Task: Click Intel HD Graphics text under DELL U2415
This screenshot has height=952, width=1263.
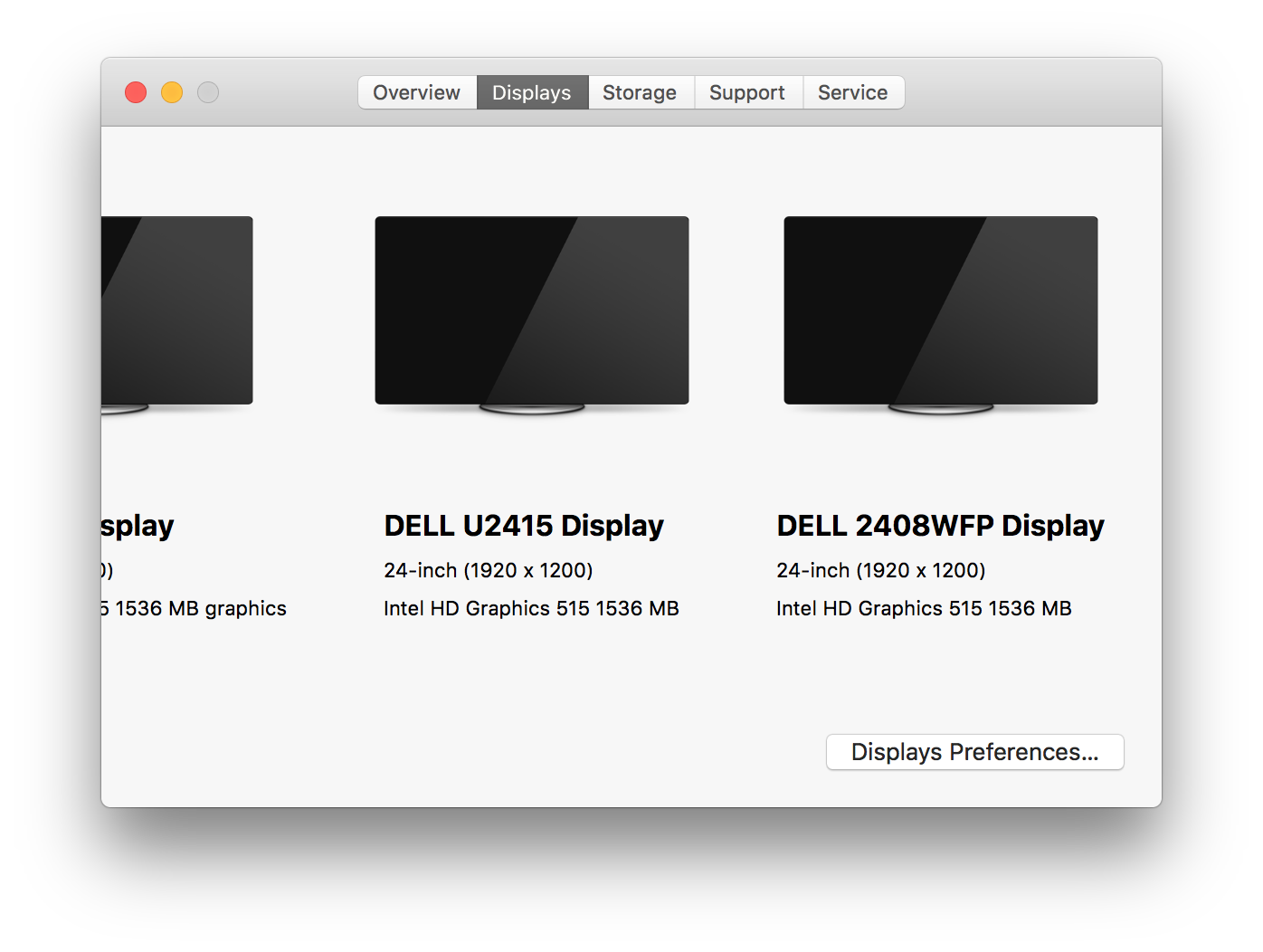Action: pos(531,608)
